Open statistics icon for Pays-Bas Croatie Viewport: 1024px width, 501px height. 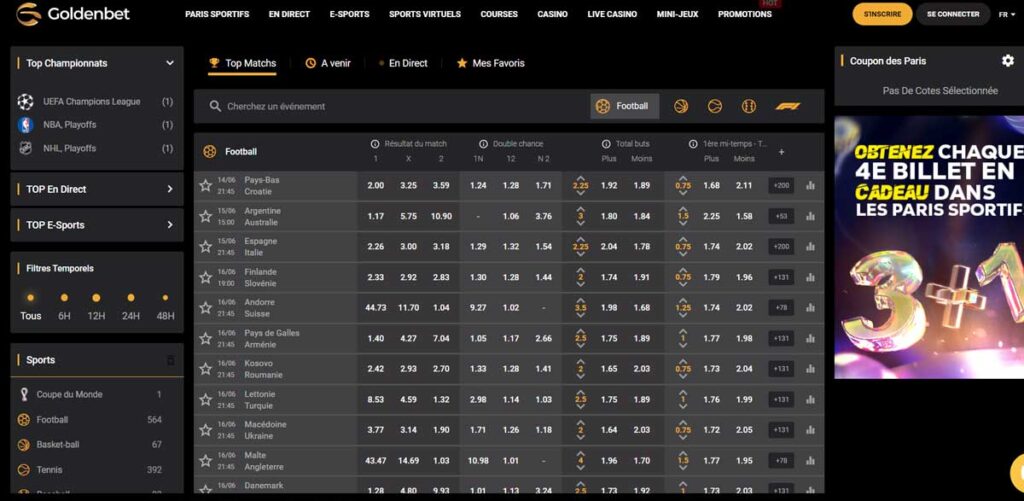click(x=810, y=186)
